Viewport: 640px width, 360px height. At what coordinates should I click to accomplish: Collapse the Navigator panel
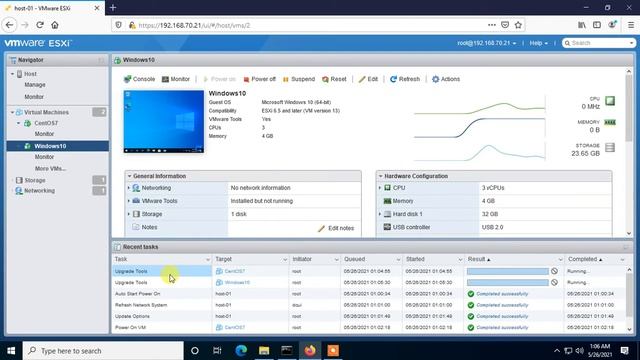[x=101, y=60]
